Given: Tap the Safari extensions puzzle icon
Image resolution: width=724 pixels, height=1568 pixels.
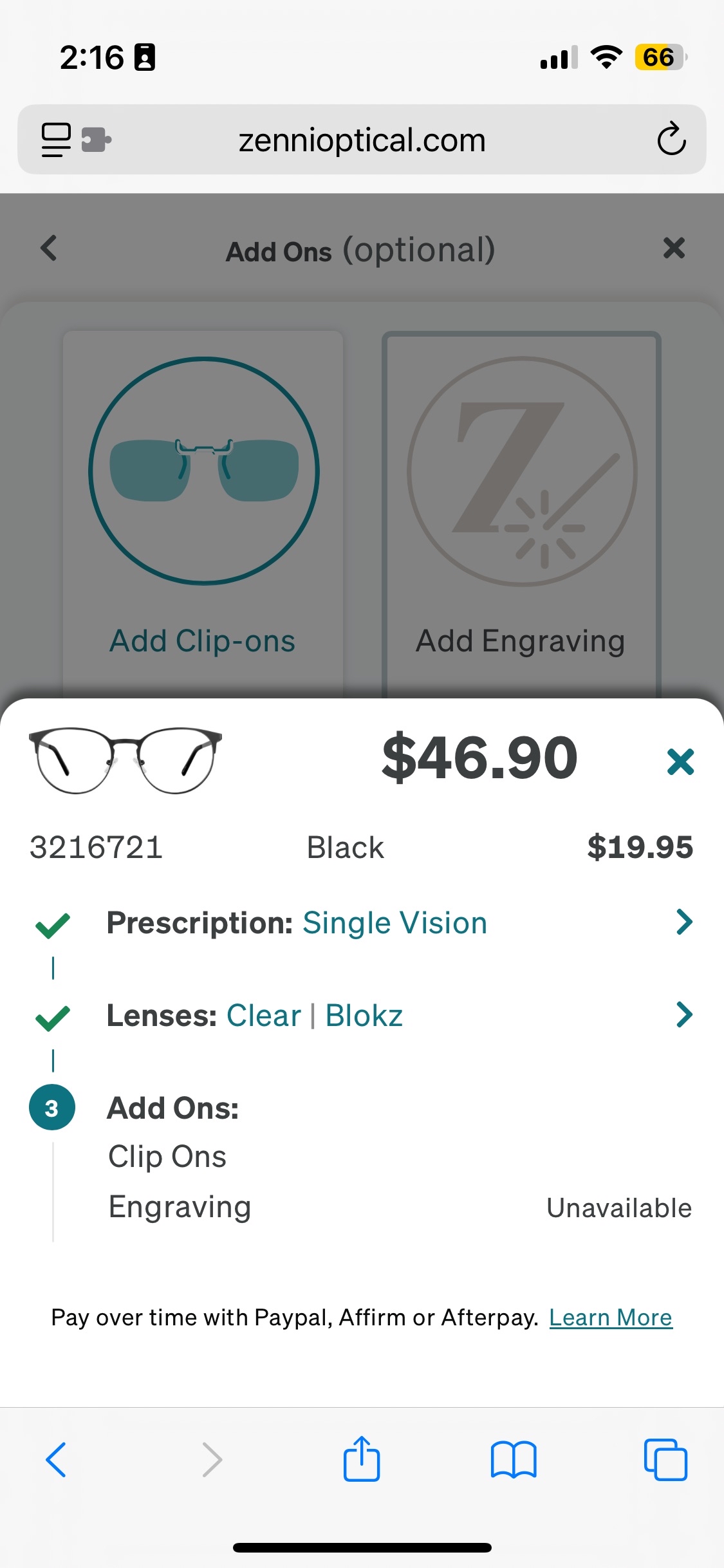Looking at the screenshot, I should pyautogui.click(x=97, y=140).
